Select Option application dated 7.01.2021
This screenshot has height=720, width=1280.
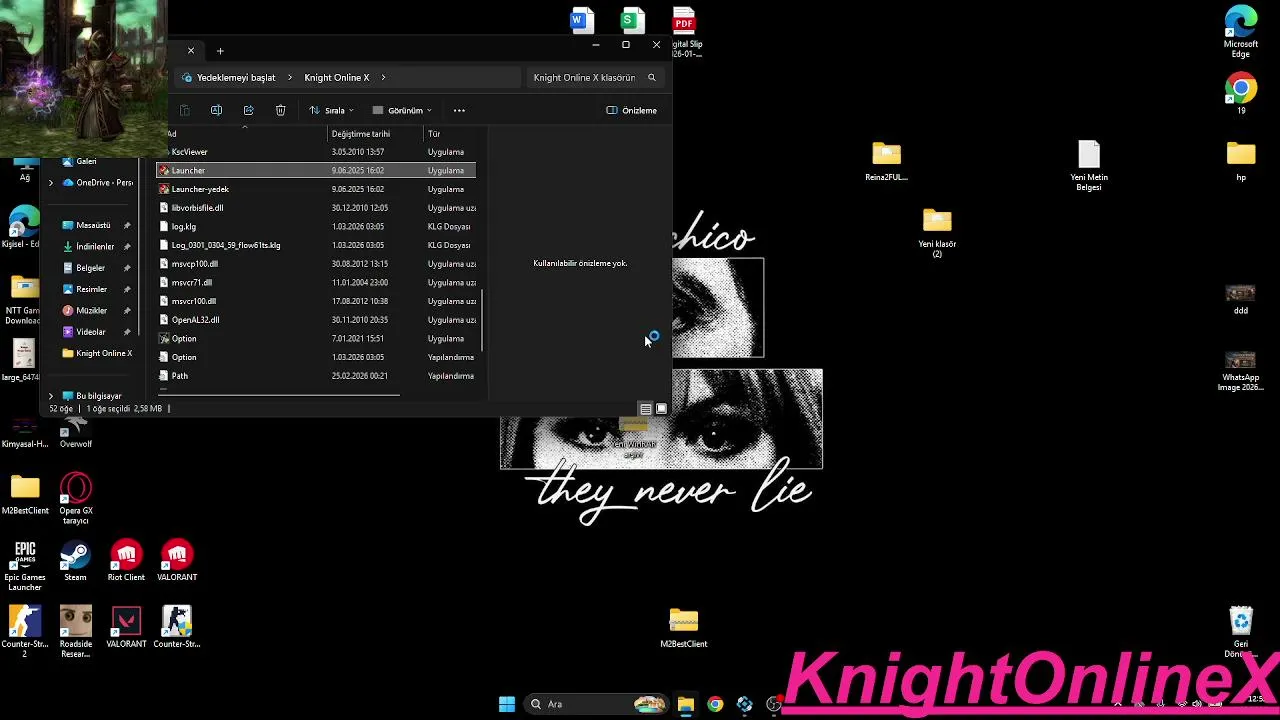click(316, 338)
